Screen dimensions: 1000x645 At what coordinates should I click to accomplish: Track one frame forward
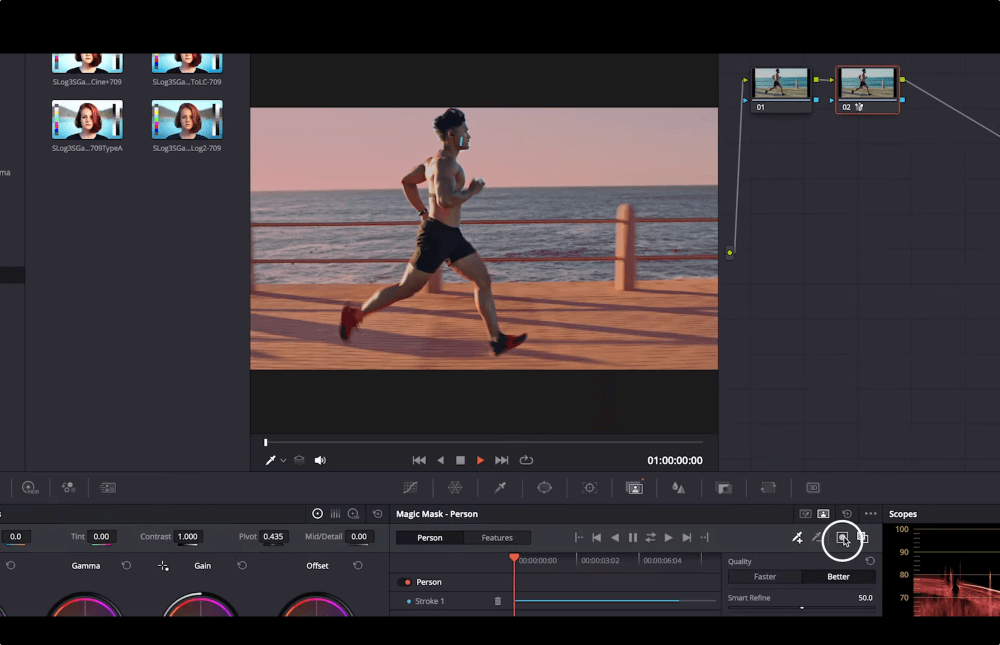point(686,538)
